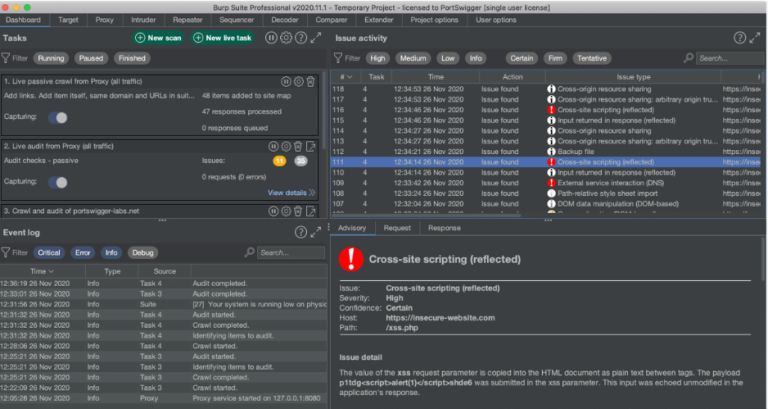Expand View details for live audit
The width and height of the screenshot is (768, 409).
(291, 192)
